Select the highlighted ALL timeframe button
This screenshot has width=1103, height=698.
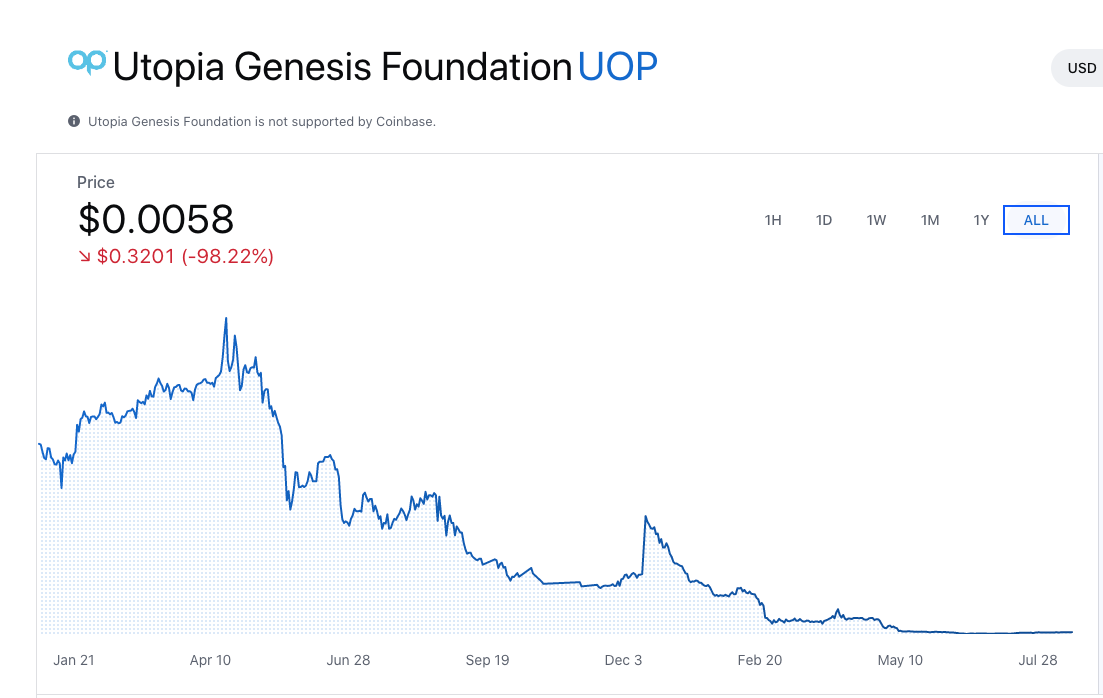[1036, 219]
